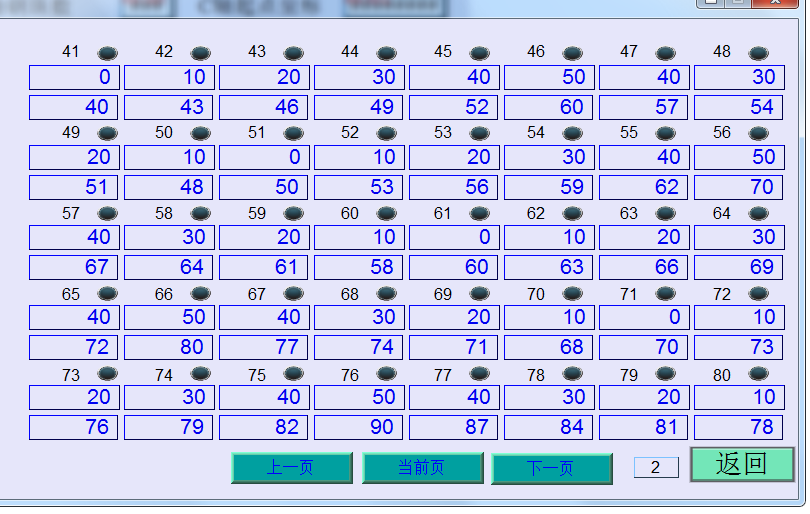Toggle the status lamp for point 45
This screenshot has height=514, width=810.
click(479, 53)
